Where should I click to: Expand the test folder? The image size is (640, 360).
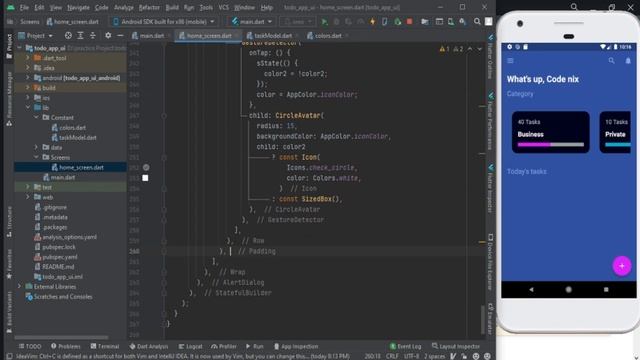pos(28,187)
